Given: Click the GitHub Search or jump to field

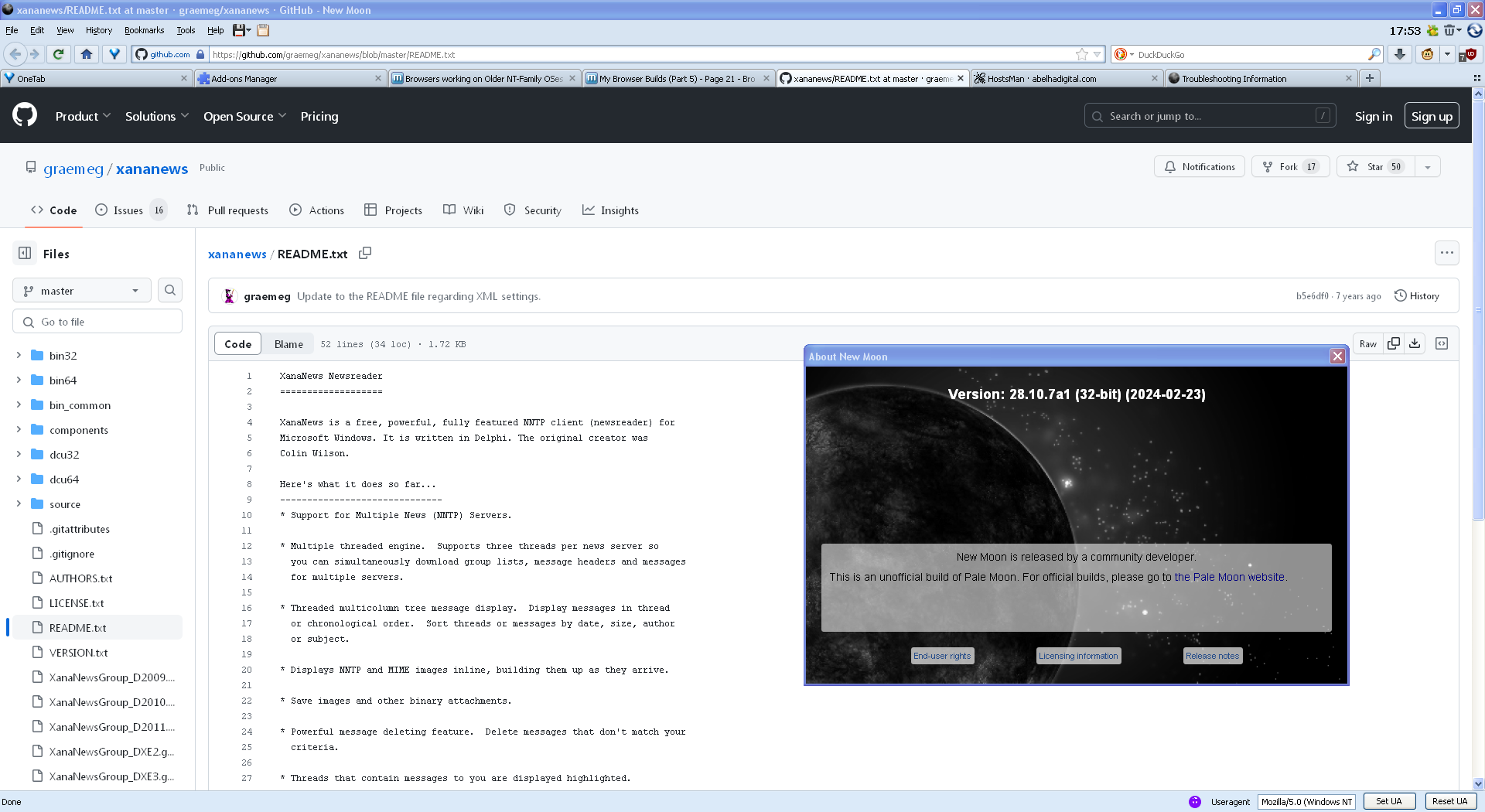Looking at the screenshot, I should point(1210,116).
